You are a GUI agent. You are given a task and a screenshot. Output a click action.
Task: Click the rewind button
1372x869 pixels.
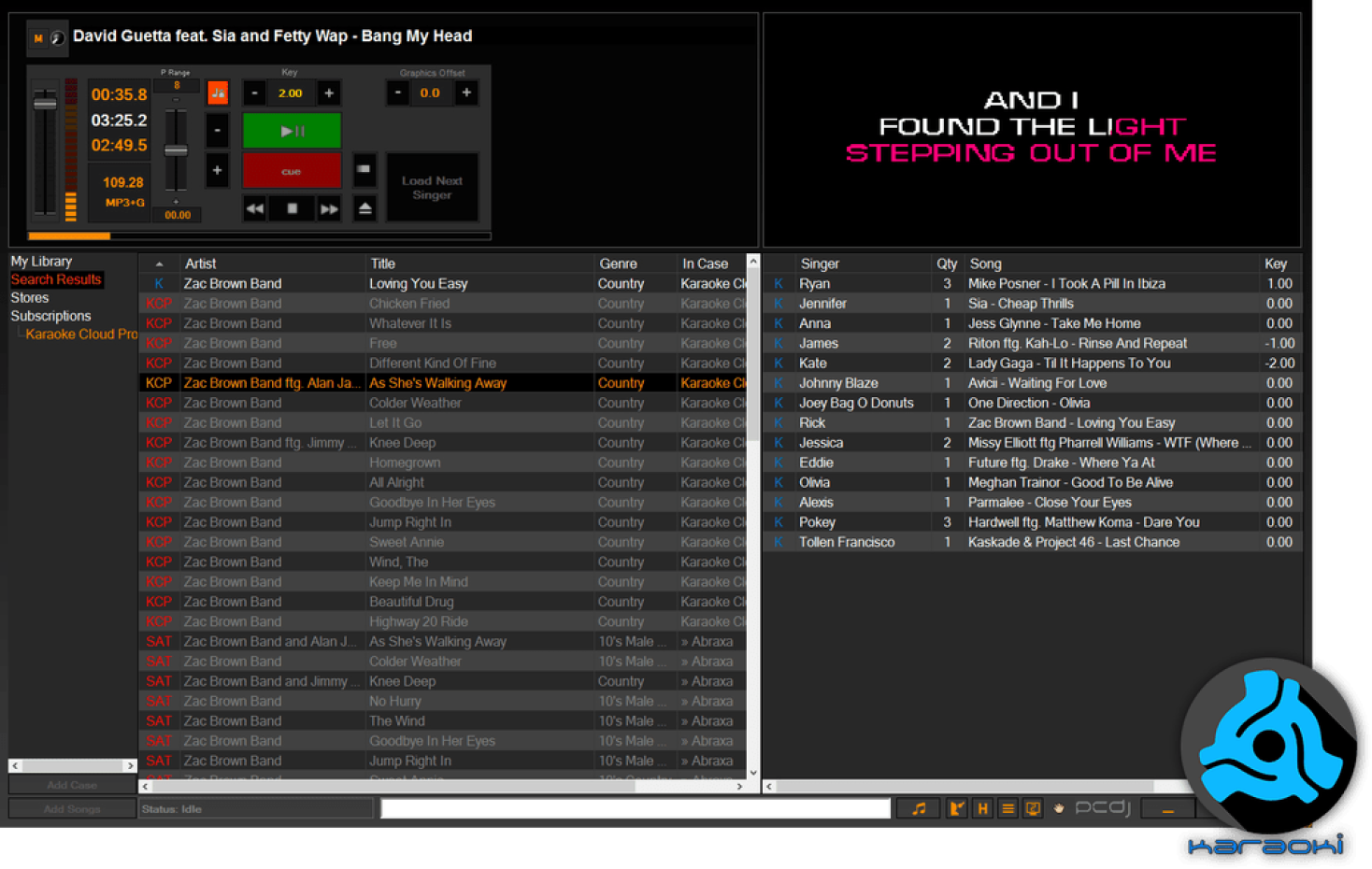click(x=255, y=209)
